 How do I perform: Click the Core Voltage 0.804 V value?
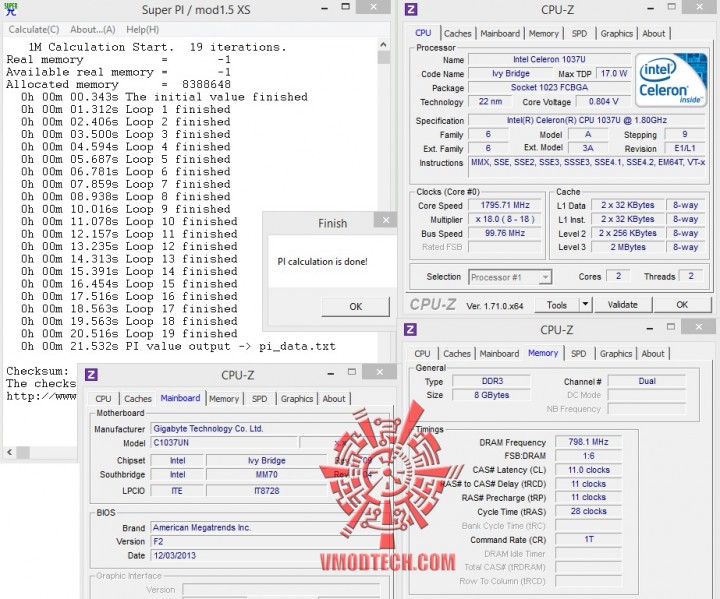603,102
